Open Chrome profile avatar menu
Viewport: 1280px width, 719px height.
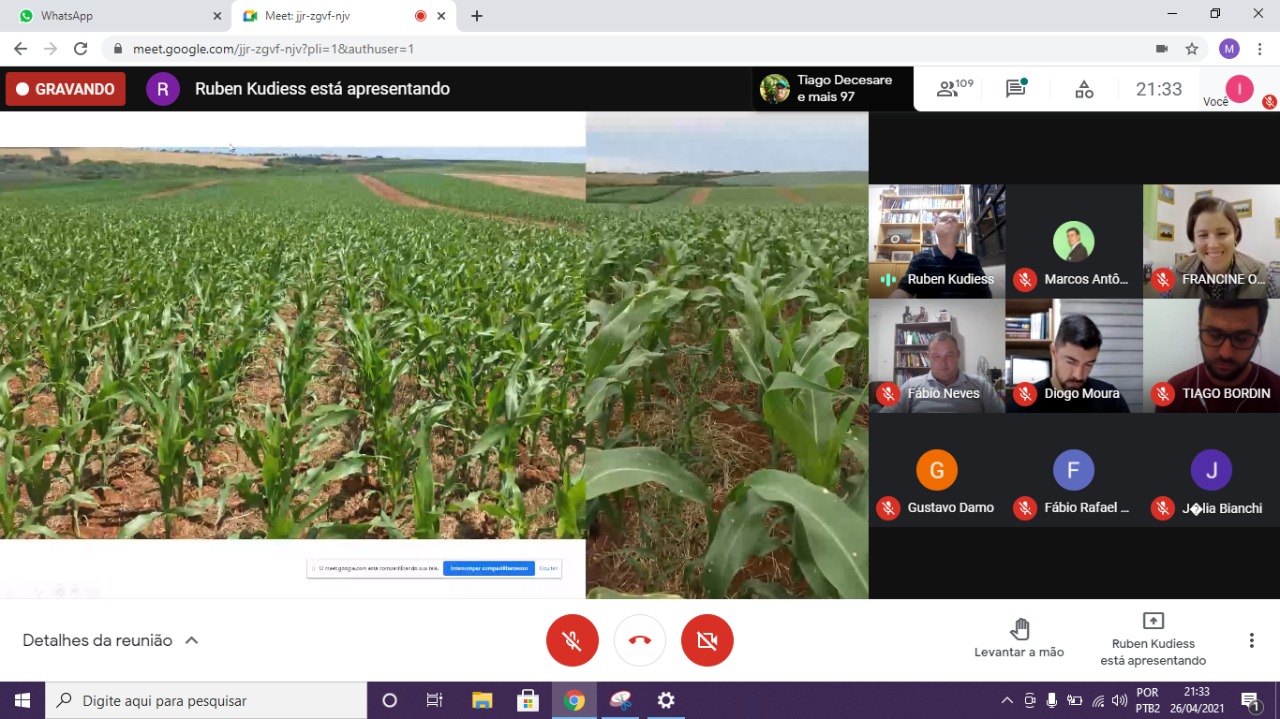pyautogui.click(x=1229, y=49)
